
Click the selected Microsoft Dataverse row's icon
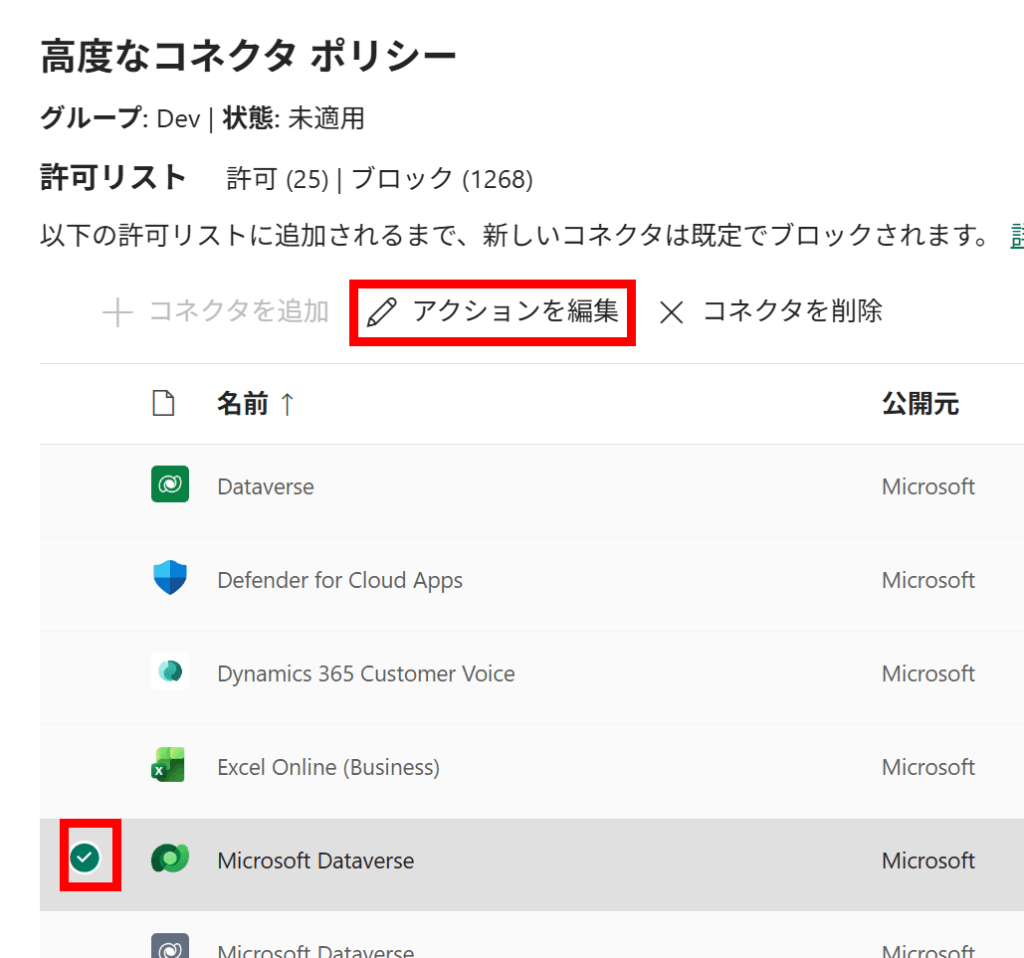170,860
